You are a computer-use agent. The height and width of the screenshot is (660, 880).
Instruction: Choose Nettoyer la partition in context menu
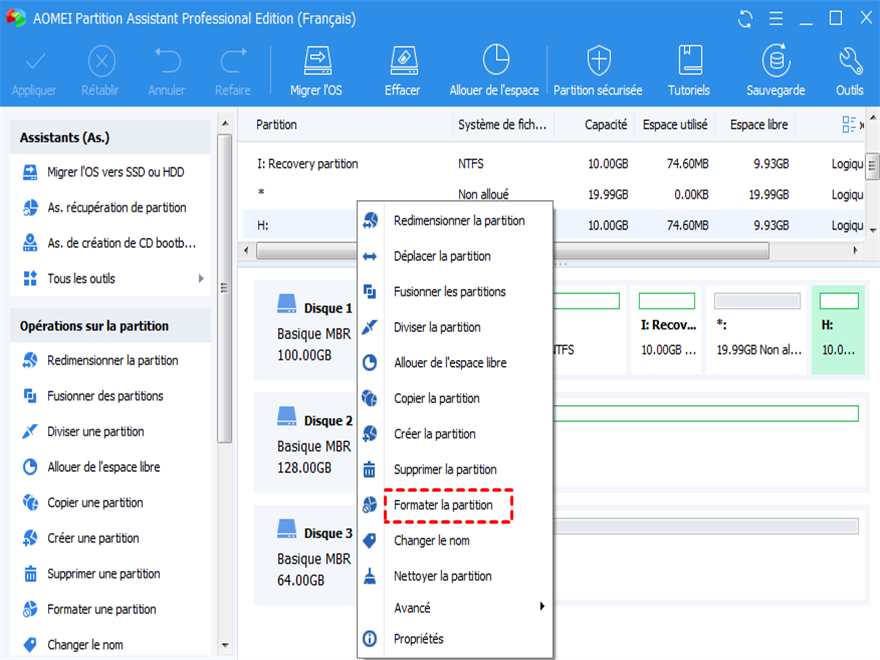pos(455,576)
